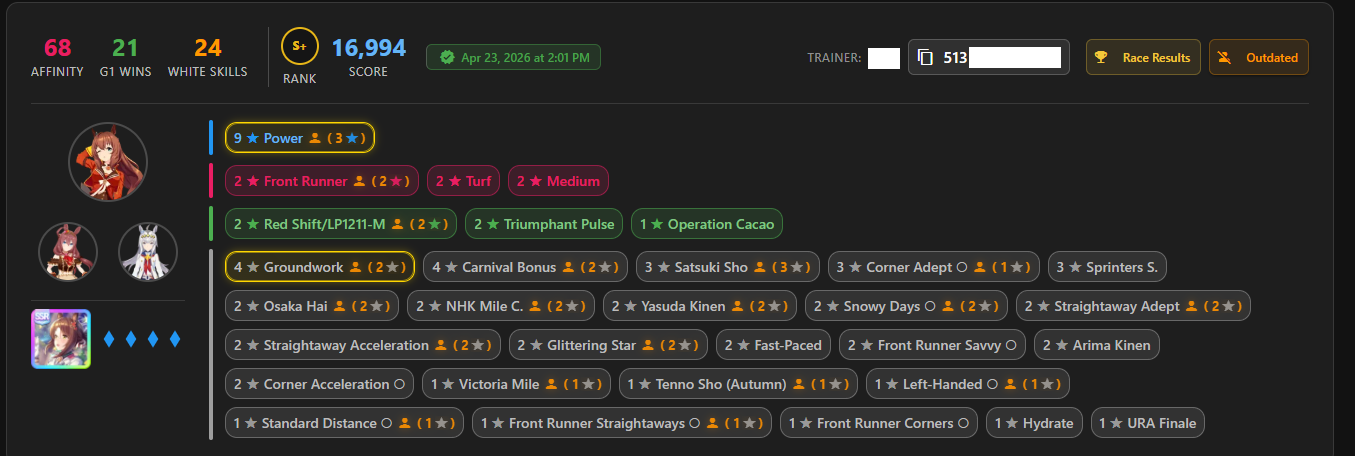Viewport: 1355px width, 456px height.
Task: Click the 24 White Skills stat
Action: [x=207, y=57]
